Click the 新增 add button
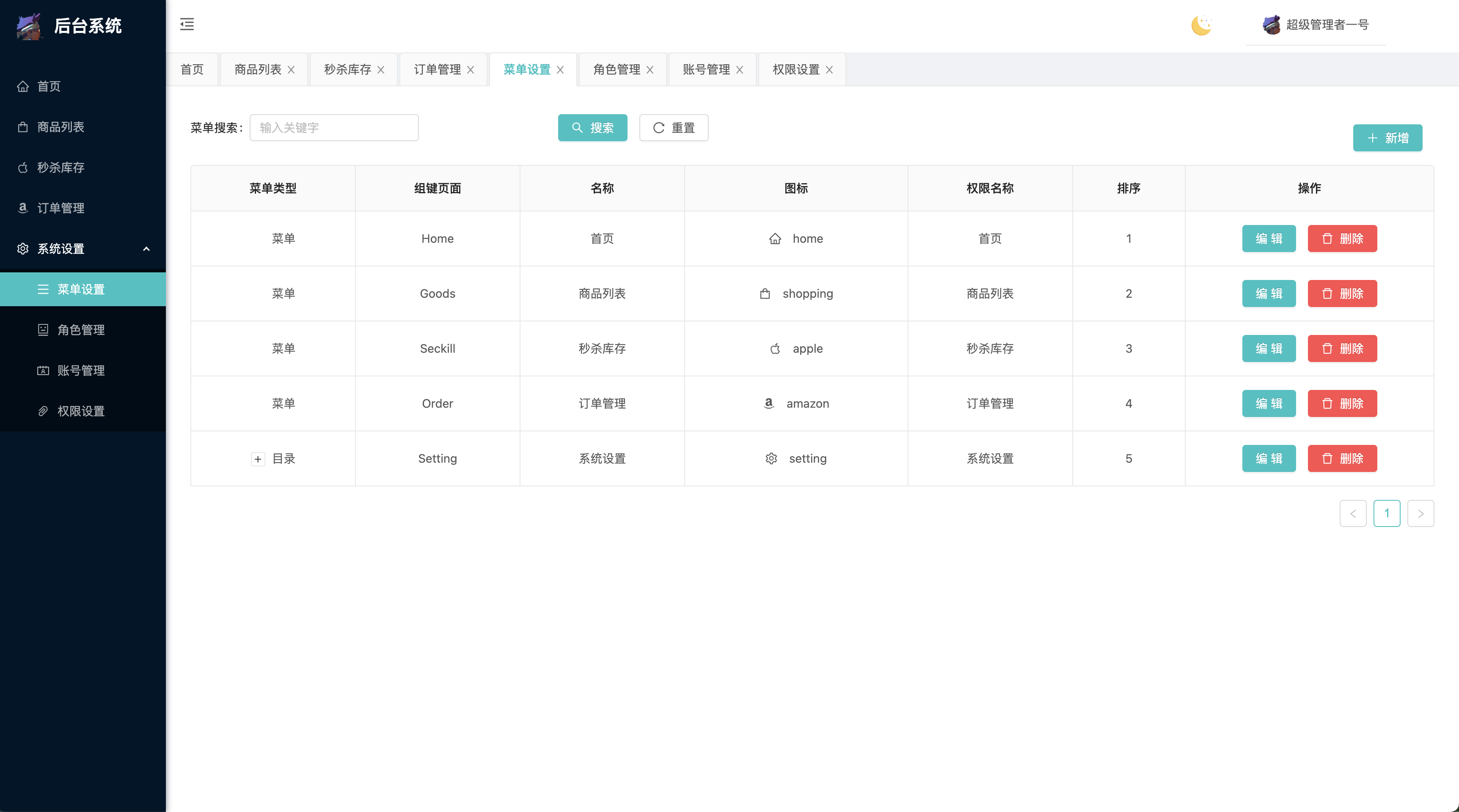 pyautogui.click(x=1387, y=138)
